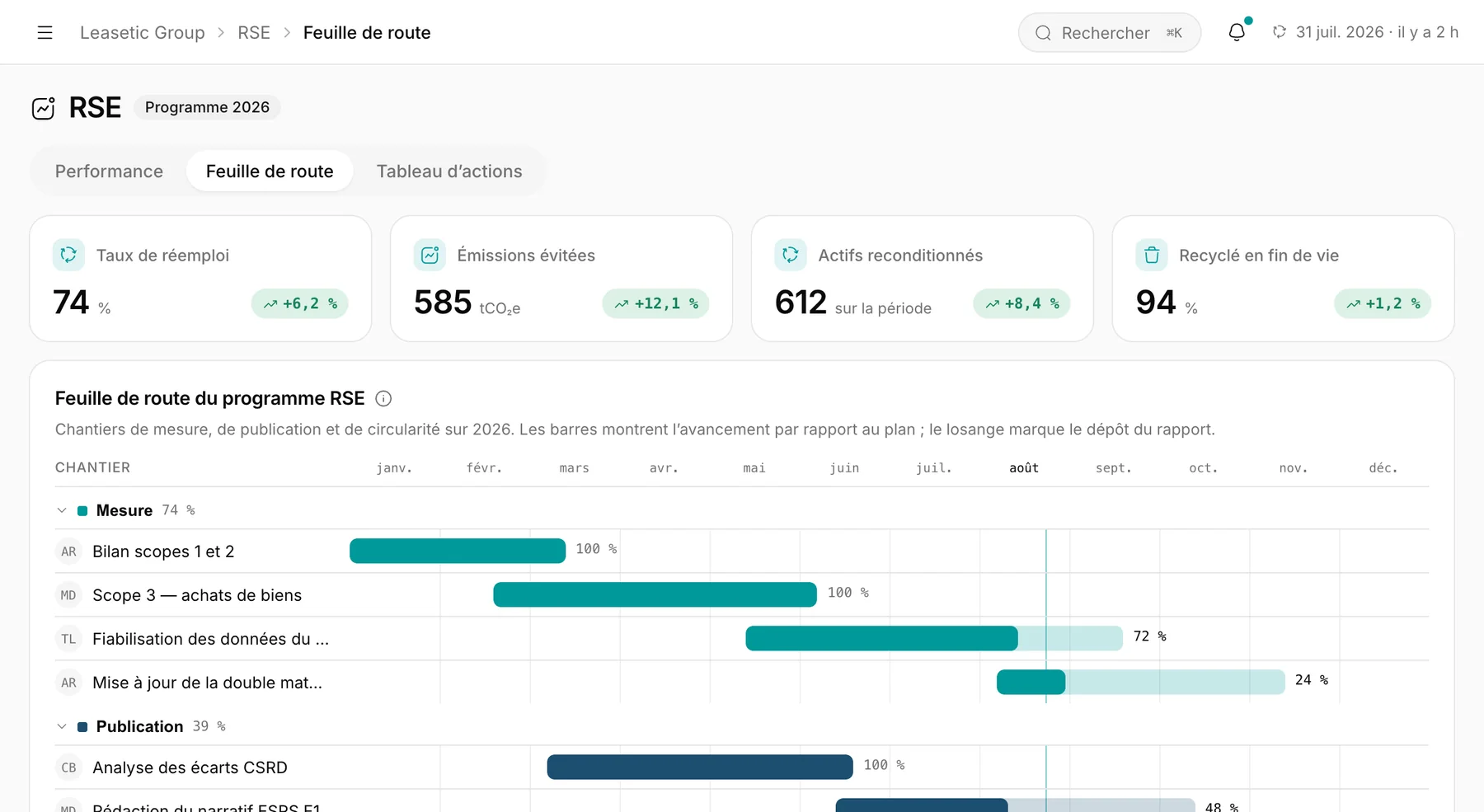Select the Scope 3 — achats de biens row
Image resolution: width=1484 pixels, height=812 pixels.
(x=742, y=595)
